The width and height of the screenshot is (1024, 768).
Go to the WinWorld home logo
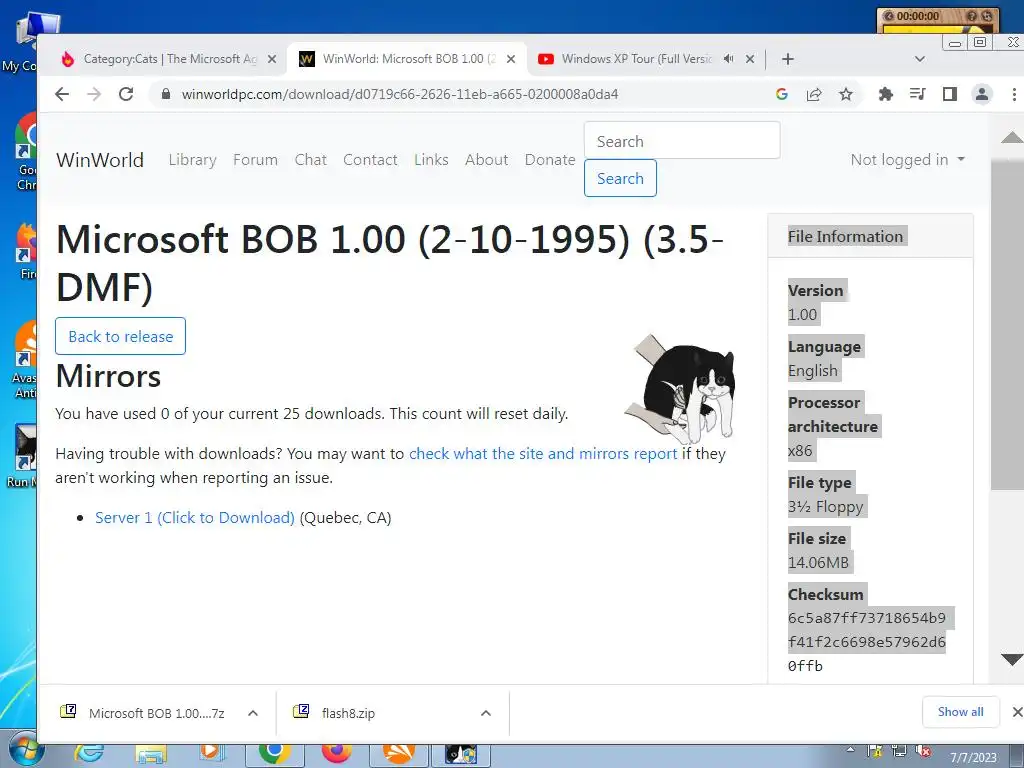tap(100, 159)
